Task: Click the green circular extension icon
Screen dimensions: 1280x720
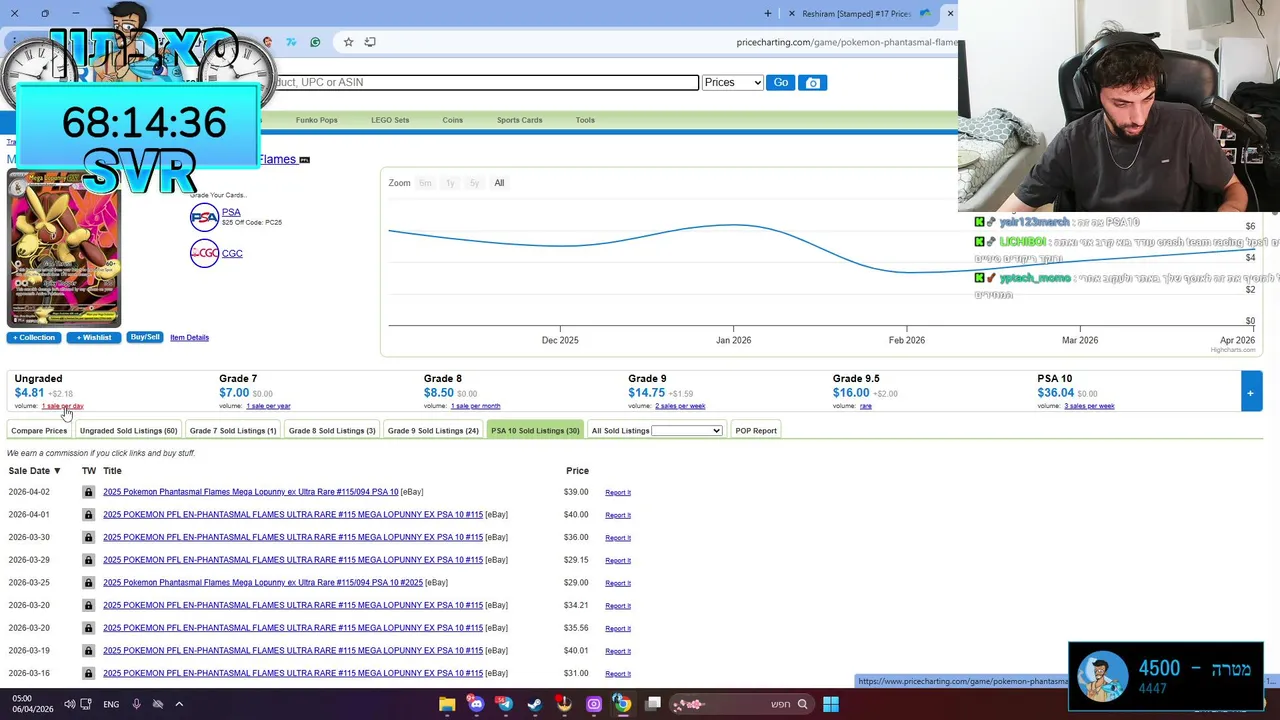Action: click(x=315, y=42)
